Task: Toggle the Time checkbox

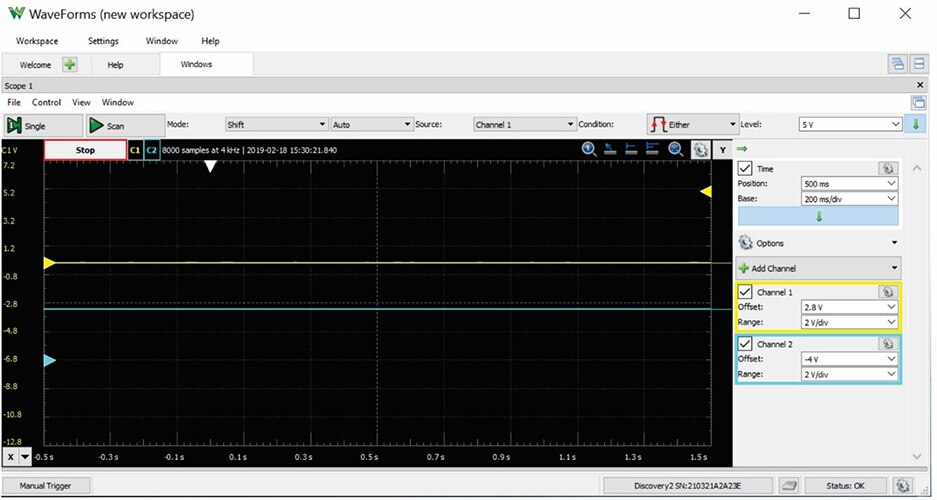Action: click(x=745, y=169)
